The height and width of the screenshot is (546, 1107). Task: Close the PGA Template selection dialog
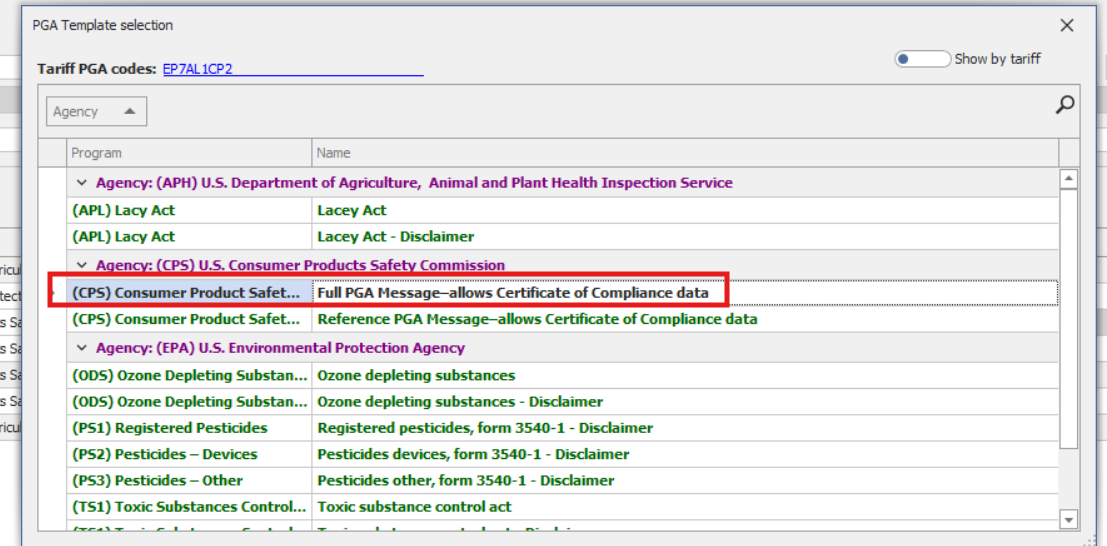click(x=1067, y=26)
